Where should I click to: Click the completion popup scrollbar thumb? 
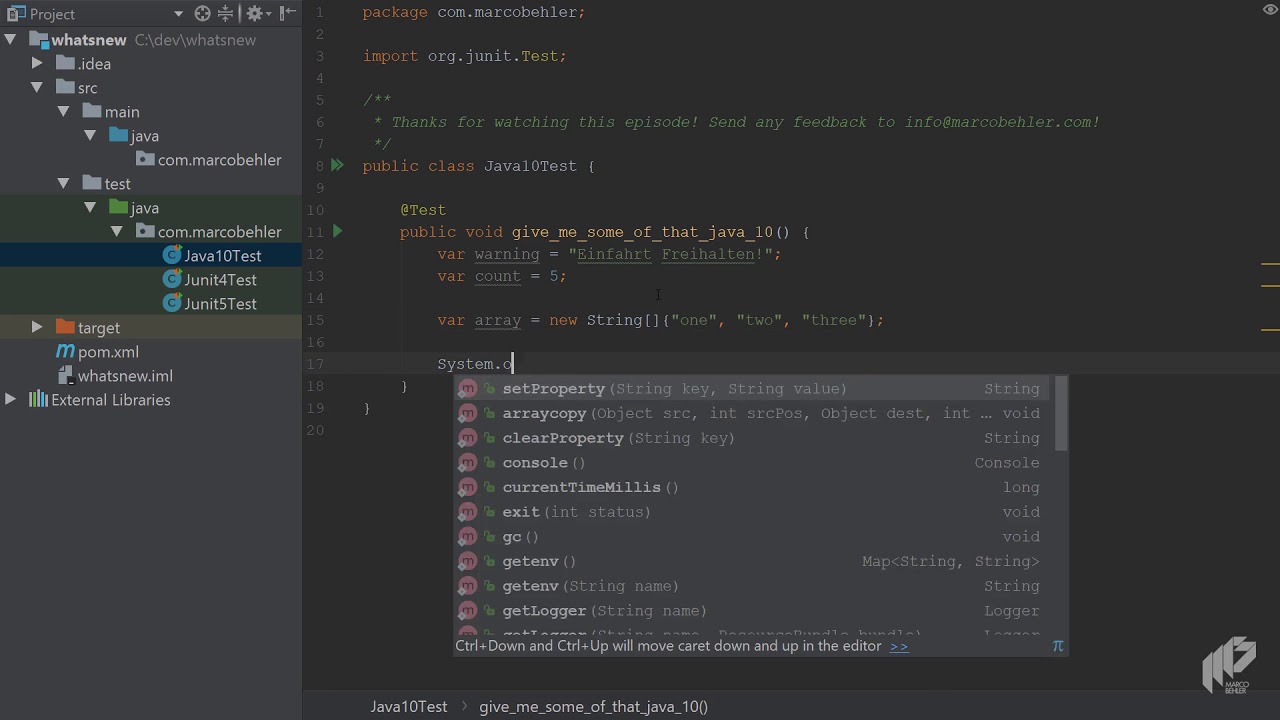pos(1061,413)
